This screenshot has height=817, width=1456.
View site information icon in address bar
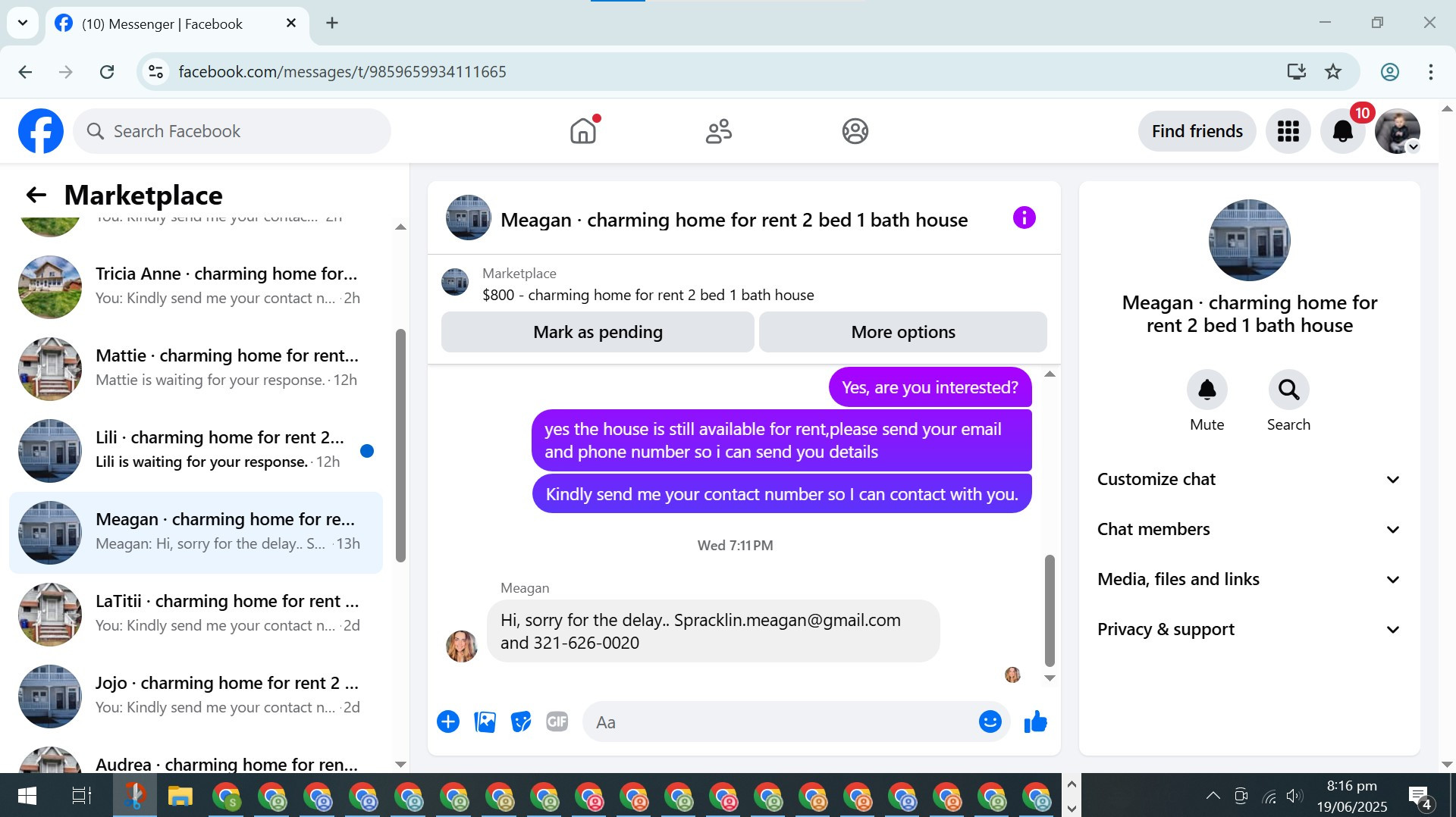coord(155,72)
